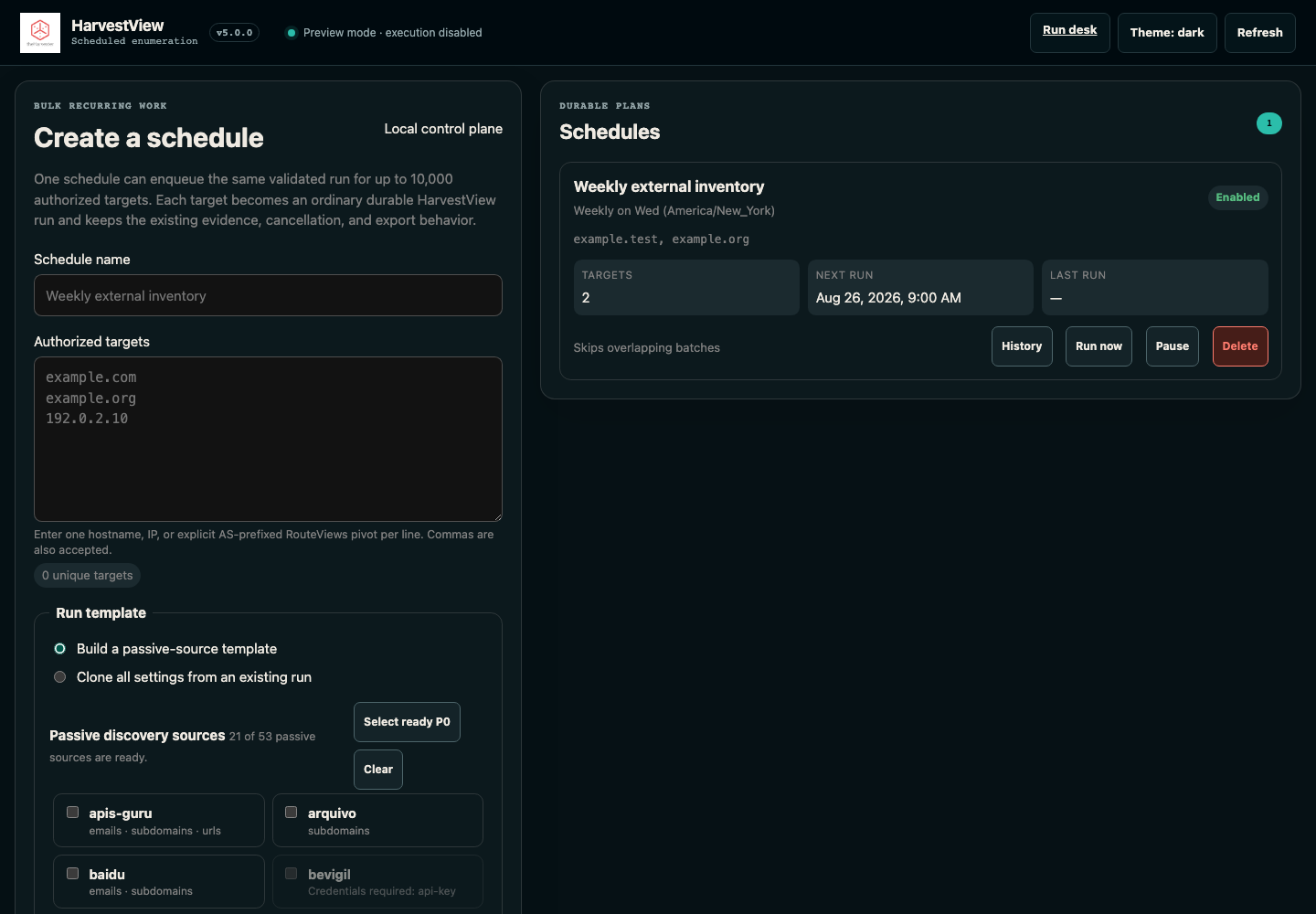
Task: Select Clone all settings from existing run
Action: point(60,677)
